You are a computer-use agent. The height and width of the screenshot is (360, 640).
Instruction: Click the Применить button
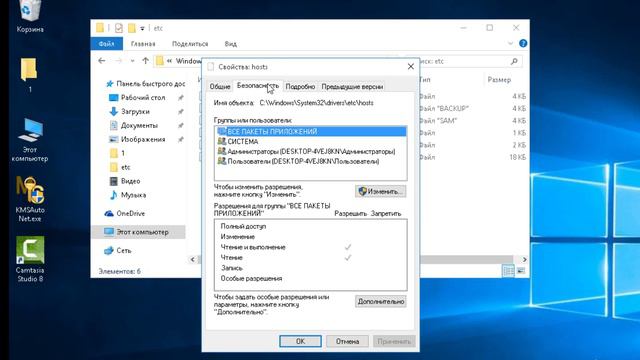(x=394, y=341)
